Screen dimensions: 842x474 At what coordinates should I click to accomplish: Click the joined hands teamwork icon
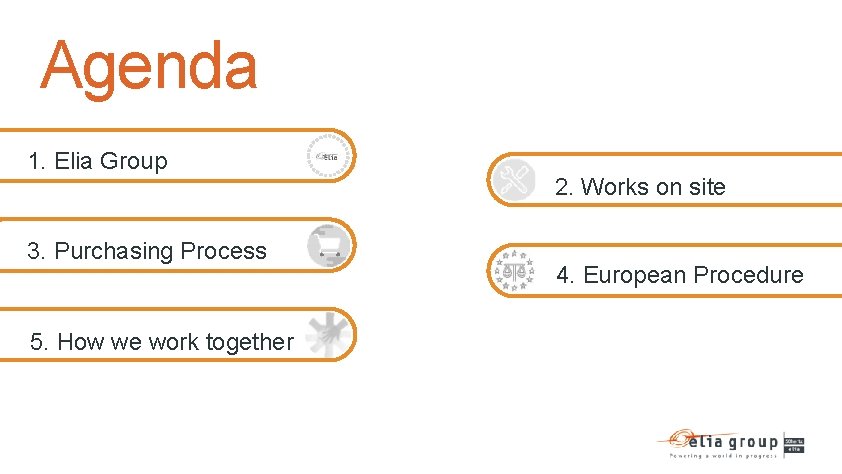click(327, 335)
